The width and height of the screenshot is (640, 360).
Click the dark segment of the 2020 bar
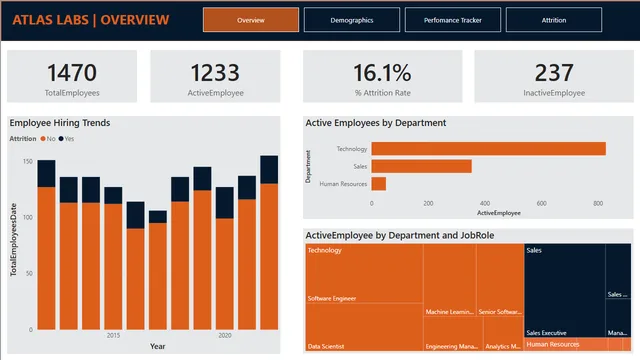pos(224,203)
